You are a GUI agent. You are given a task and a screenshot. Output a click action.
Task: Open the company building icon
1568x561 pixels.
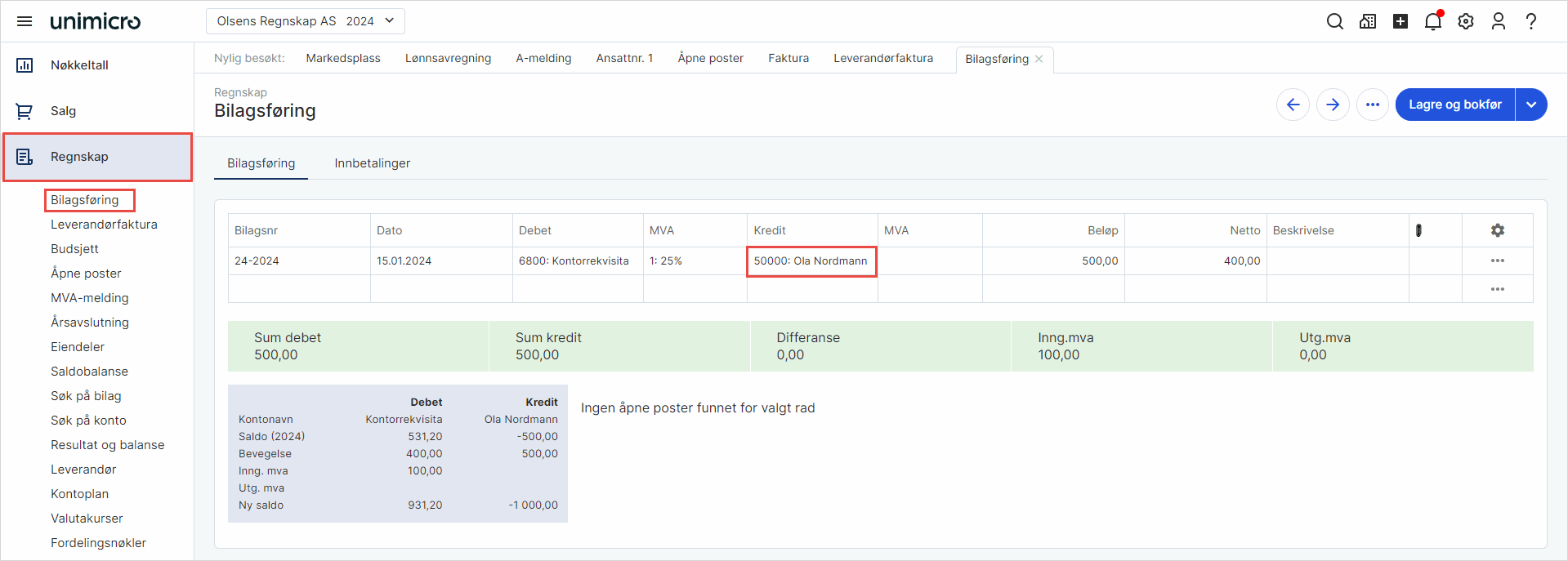pos(1367,21)
